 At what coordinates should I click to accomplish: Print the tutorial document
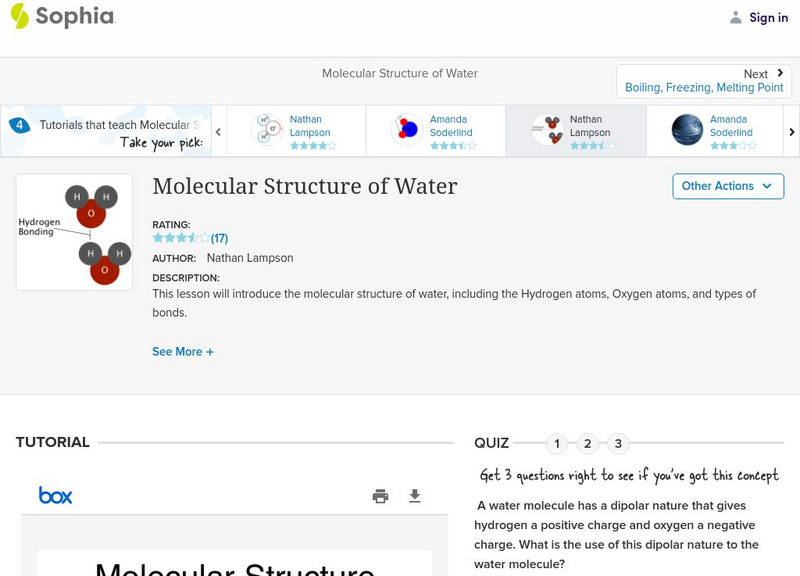coord(380,496)
